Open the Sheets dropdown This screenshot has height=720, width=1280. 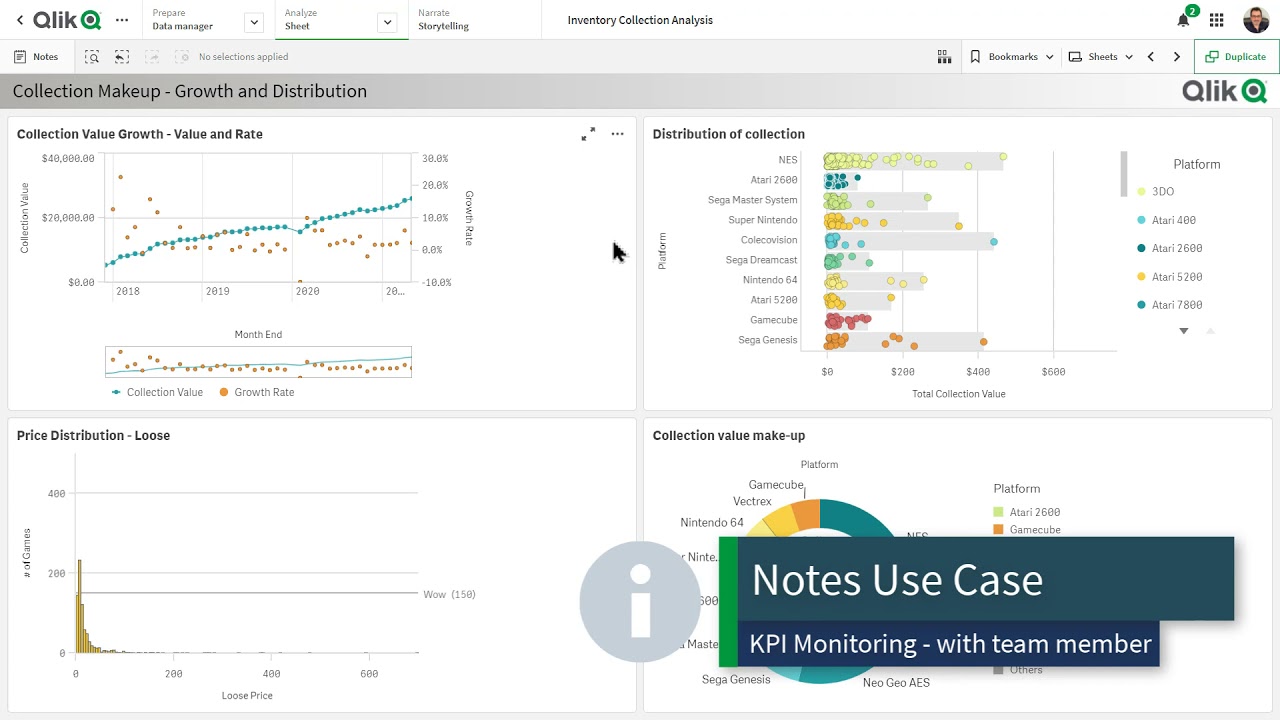pos(1101,57)
